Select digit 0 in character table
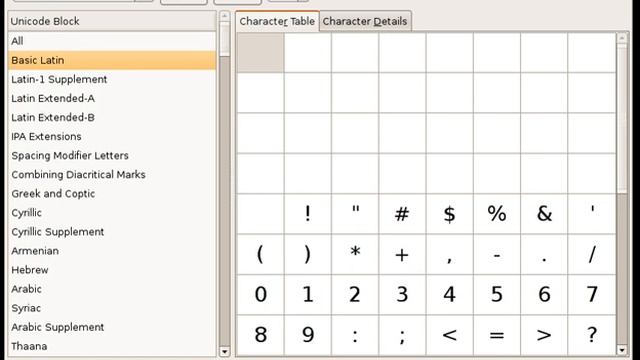 pos(260,295)
